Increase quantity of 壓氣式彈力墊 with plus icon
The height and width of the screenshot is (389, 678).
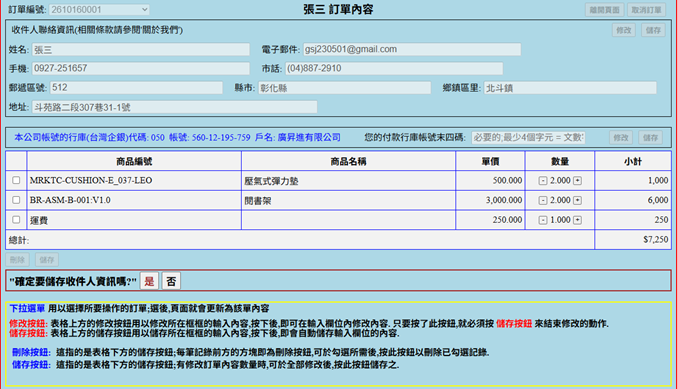[x=577, y=181]
